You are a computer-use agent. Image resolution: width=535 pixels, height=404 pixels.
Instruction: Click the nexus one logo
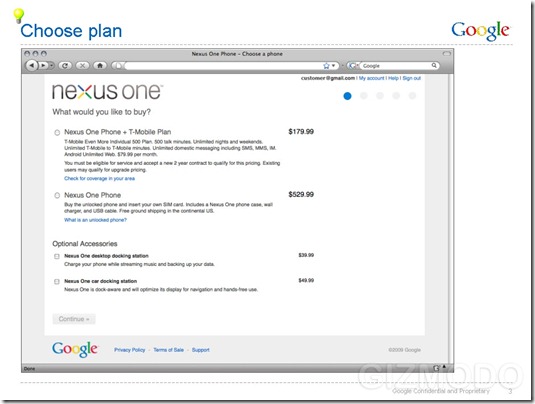(107, 91)
